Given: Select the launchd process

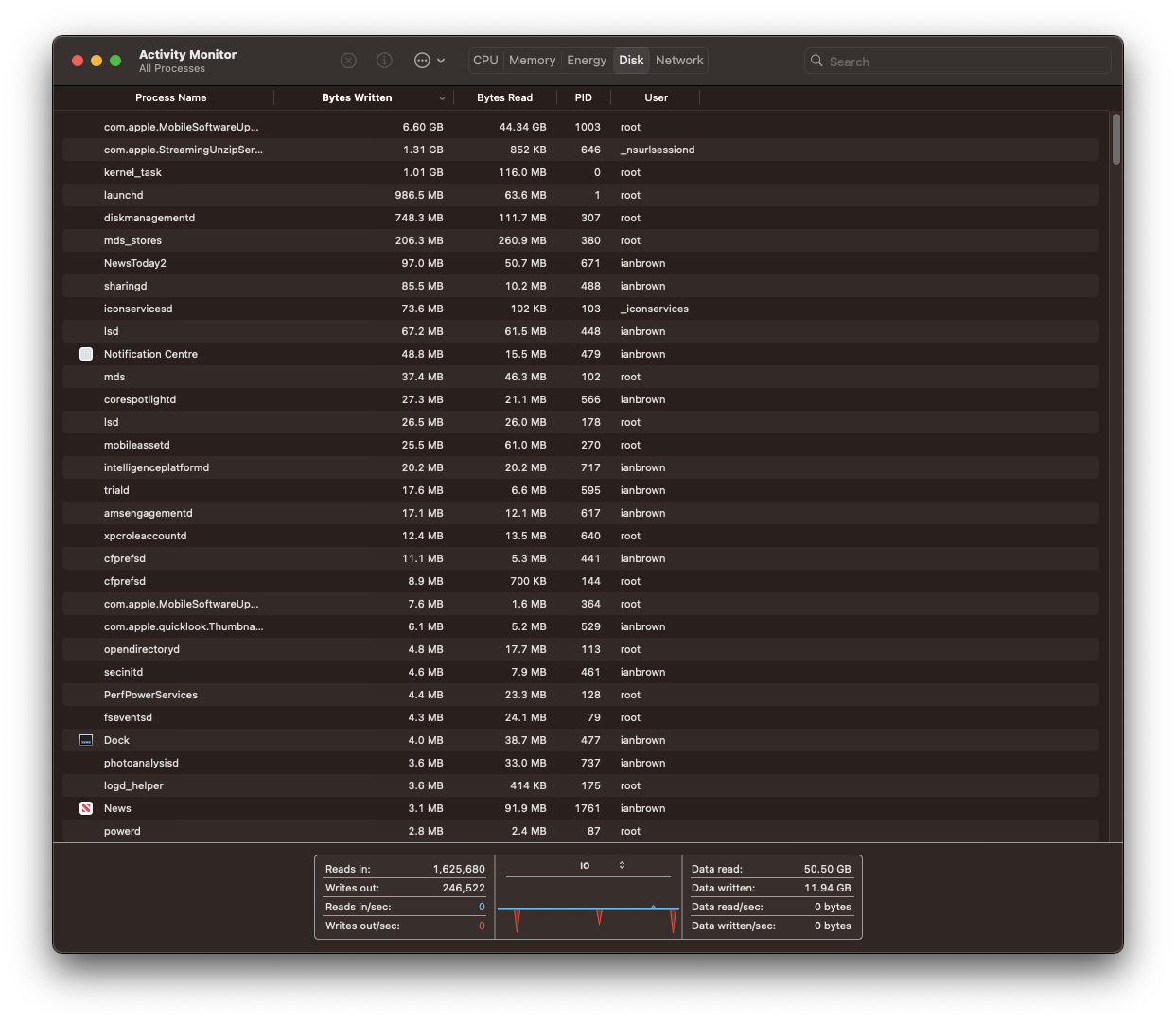Looking at the screenshot, I should point(581,195).
